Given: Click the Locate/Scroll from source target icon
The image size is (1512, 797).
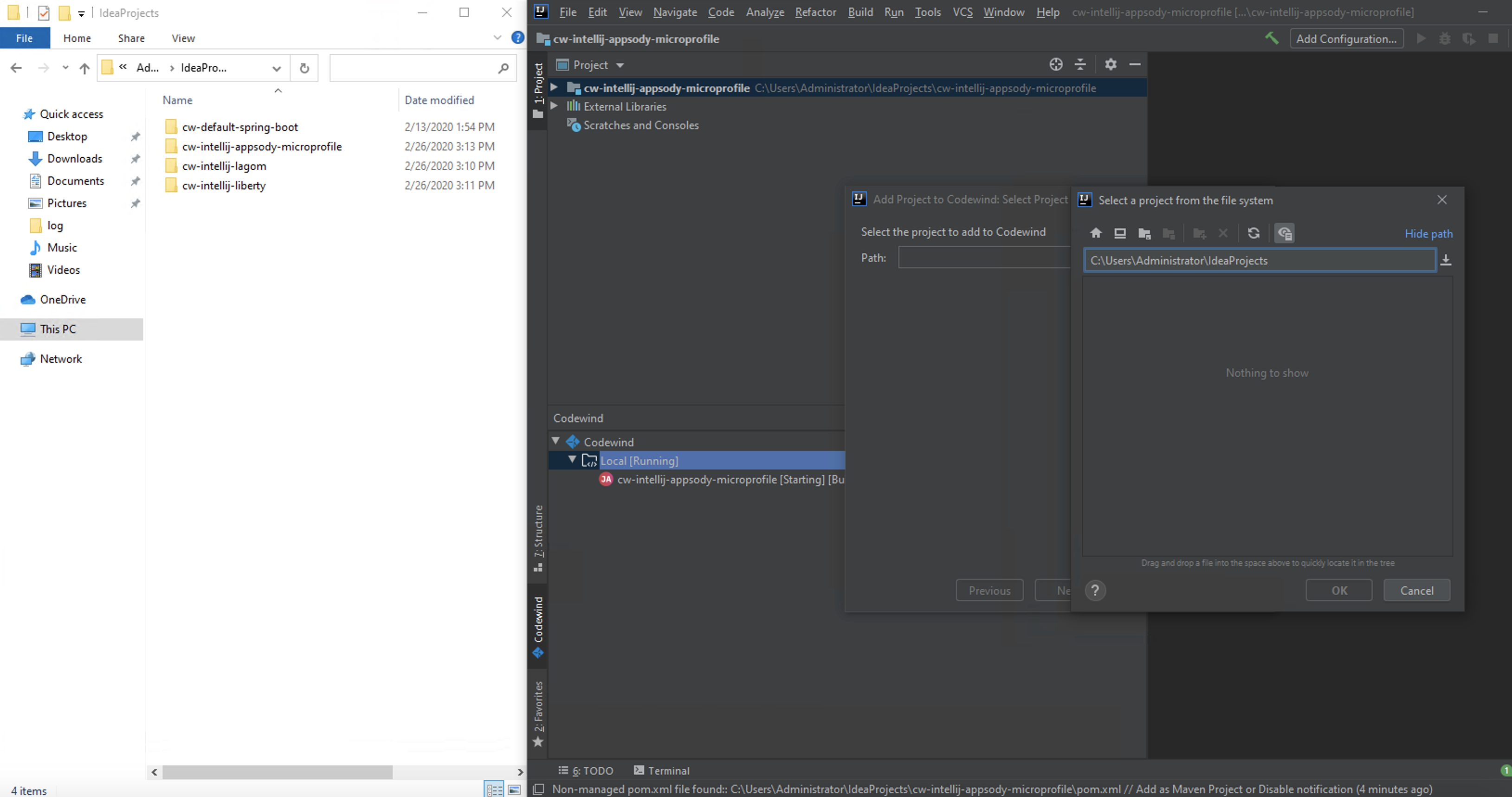Looking at the screenshot, I should [x=1055, y=64].
